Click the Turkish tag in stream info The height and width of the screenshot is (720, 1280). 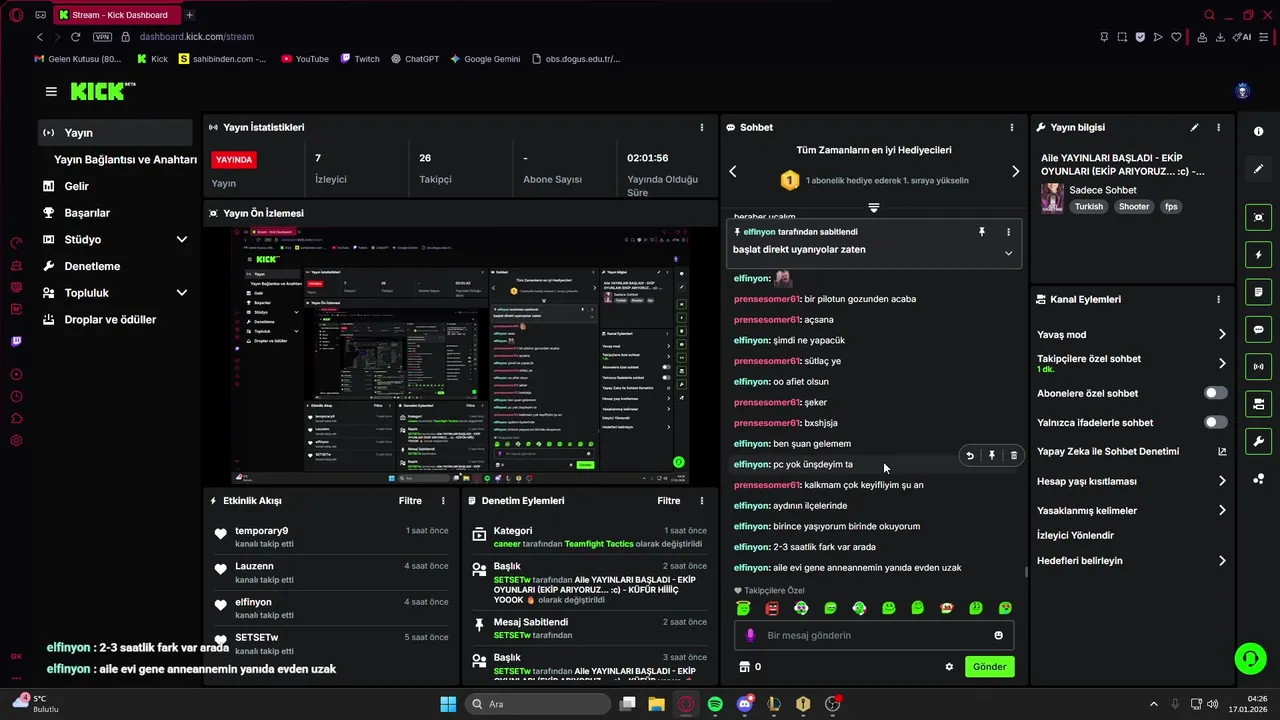(x=1088, y=207)
